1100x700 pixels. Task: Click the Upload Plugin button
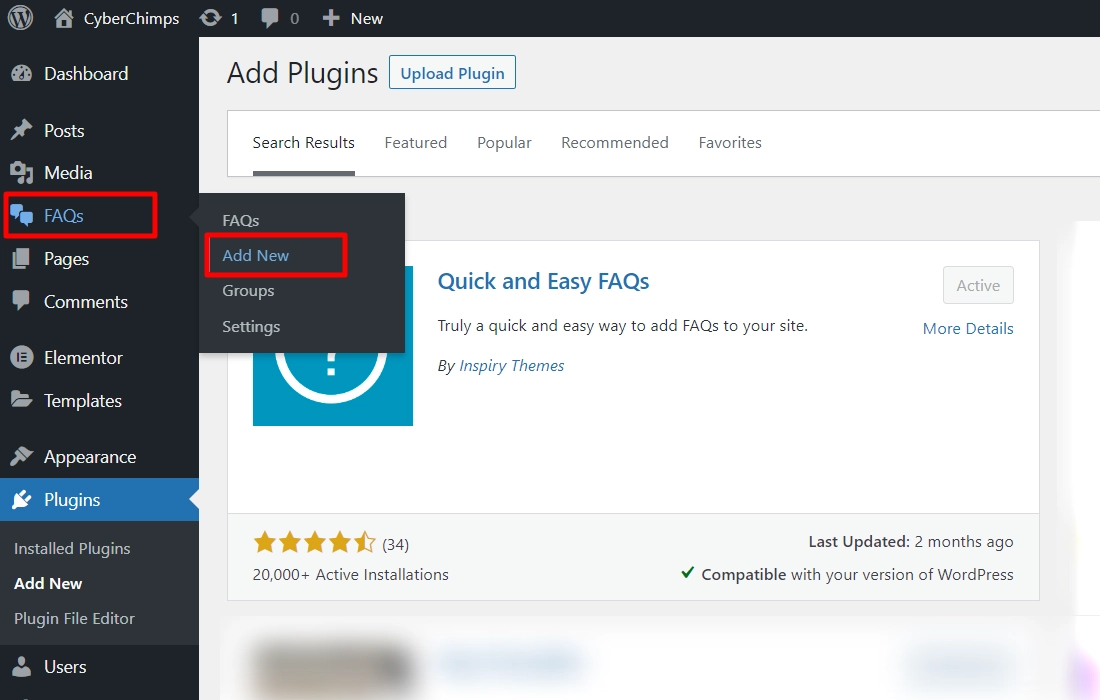pos(452,72)
